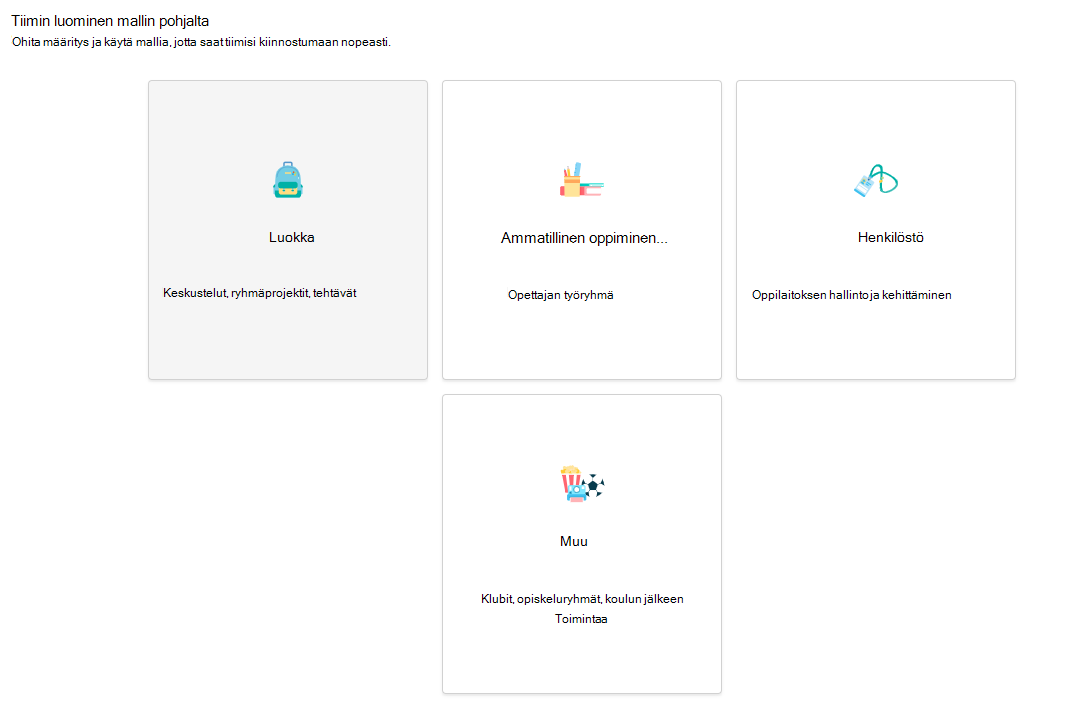
Task: Click heading 'Tiimin luominen mallin pohjalta'
Action: (x=110, y=21)
